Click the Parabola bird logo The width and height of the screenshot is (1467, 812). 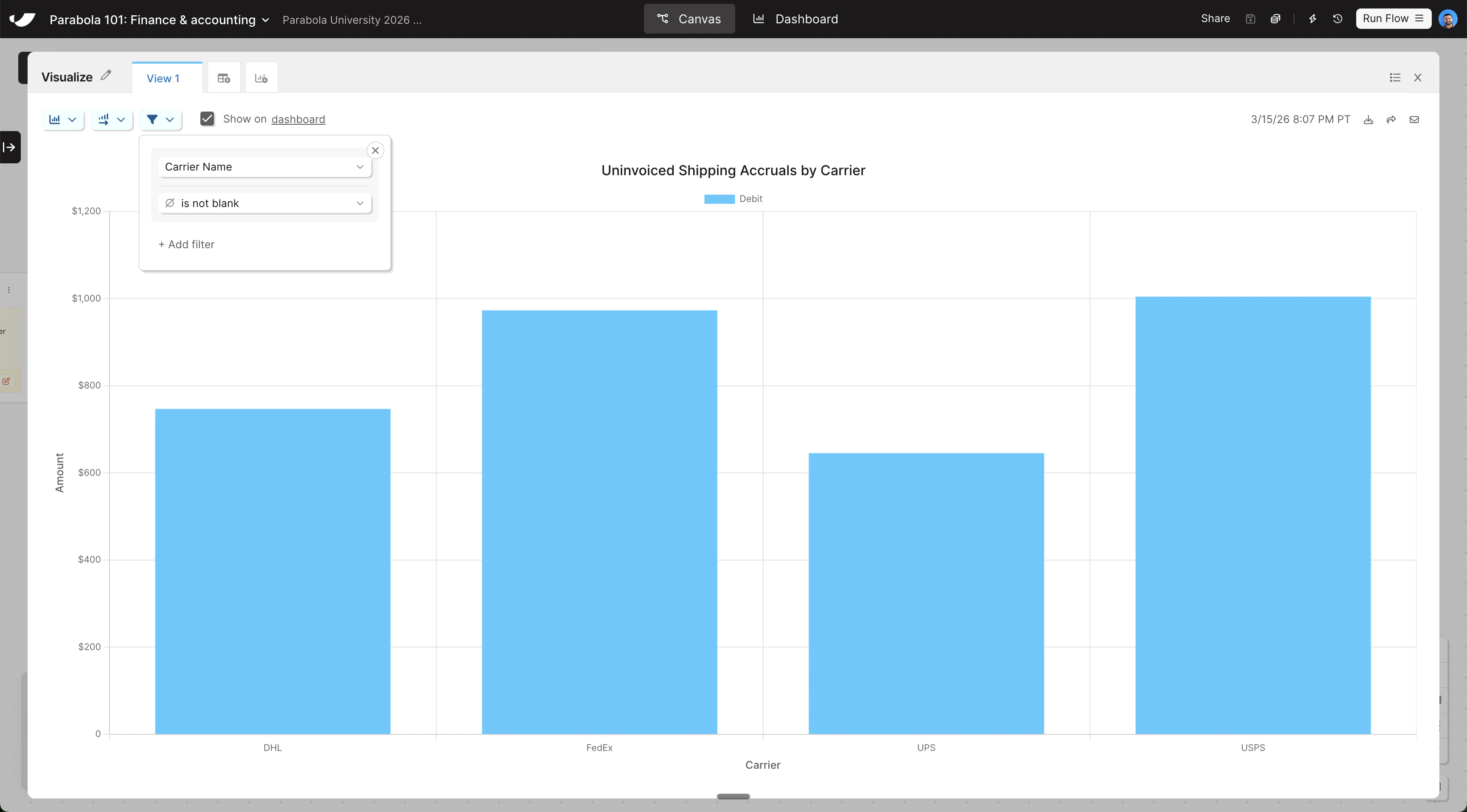tap(22, 20)
